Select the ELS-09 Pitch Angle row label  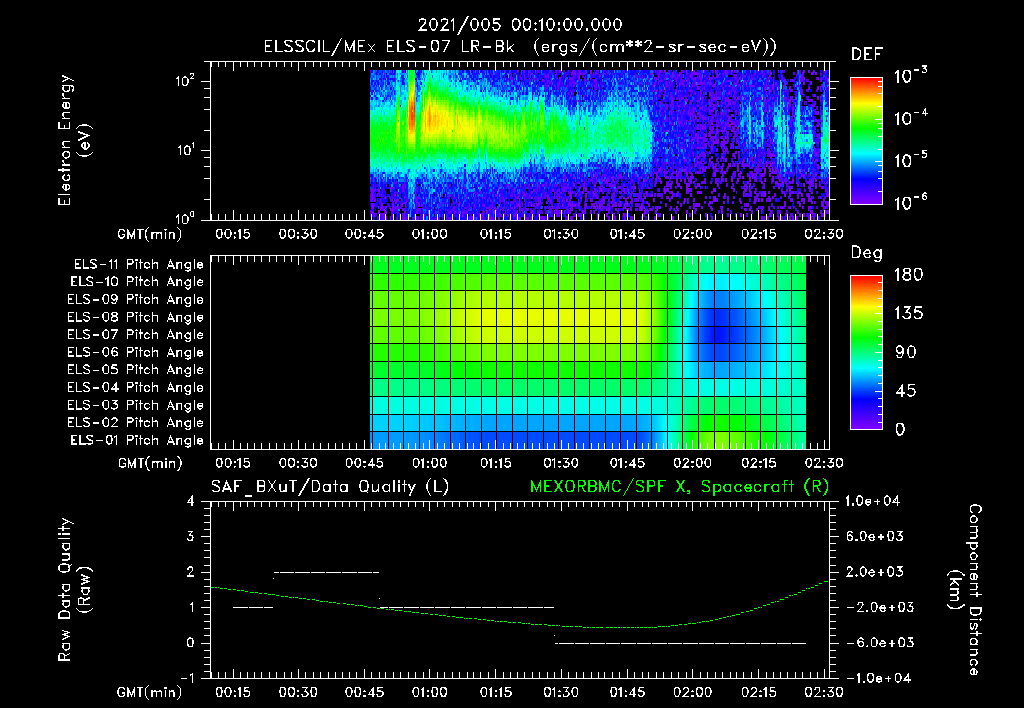pos(136,300)
